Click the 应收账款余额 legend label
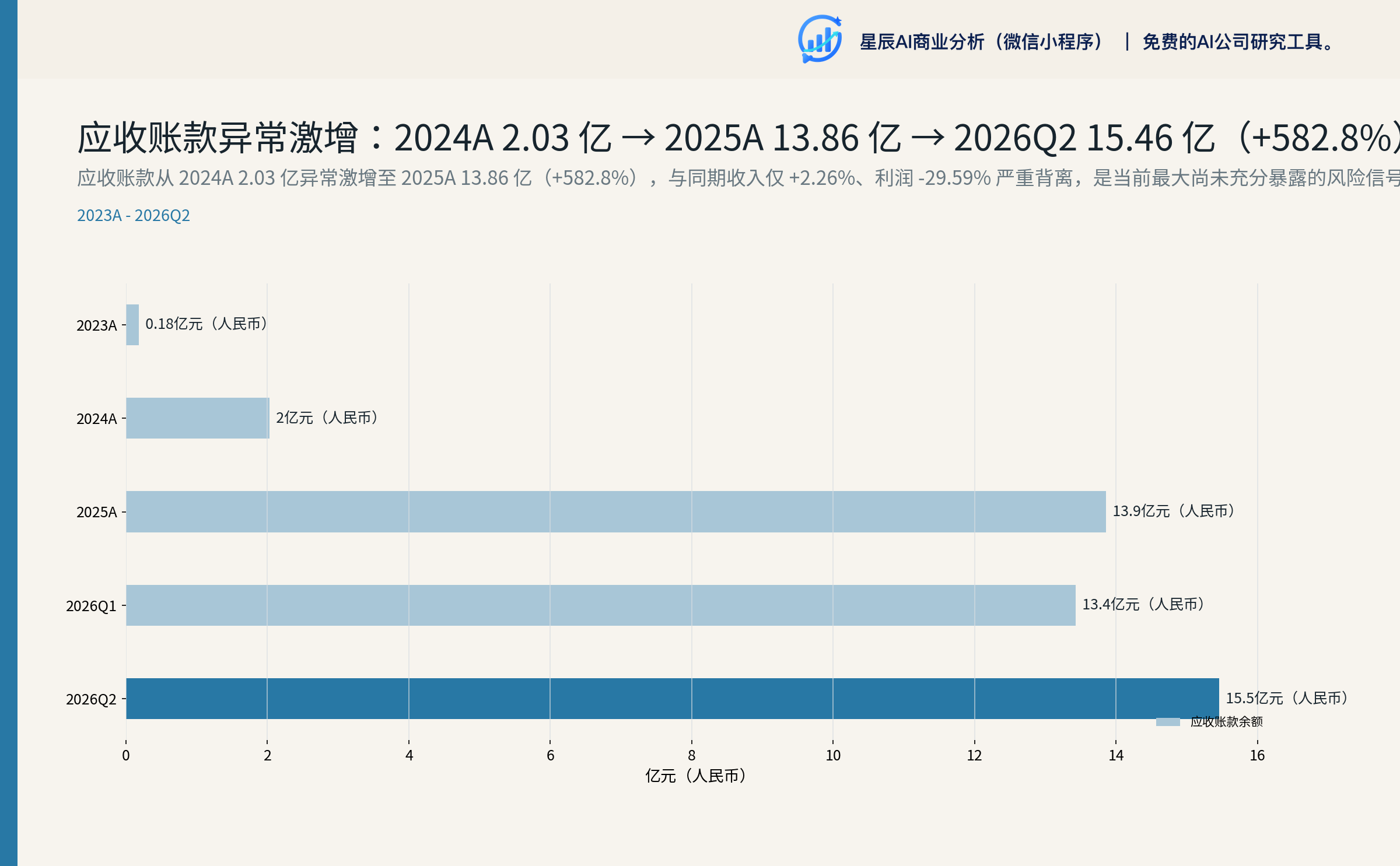This screenshot has height=866, width=1400. coord(1227,722)
